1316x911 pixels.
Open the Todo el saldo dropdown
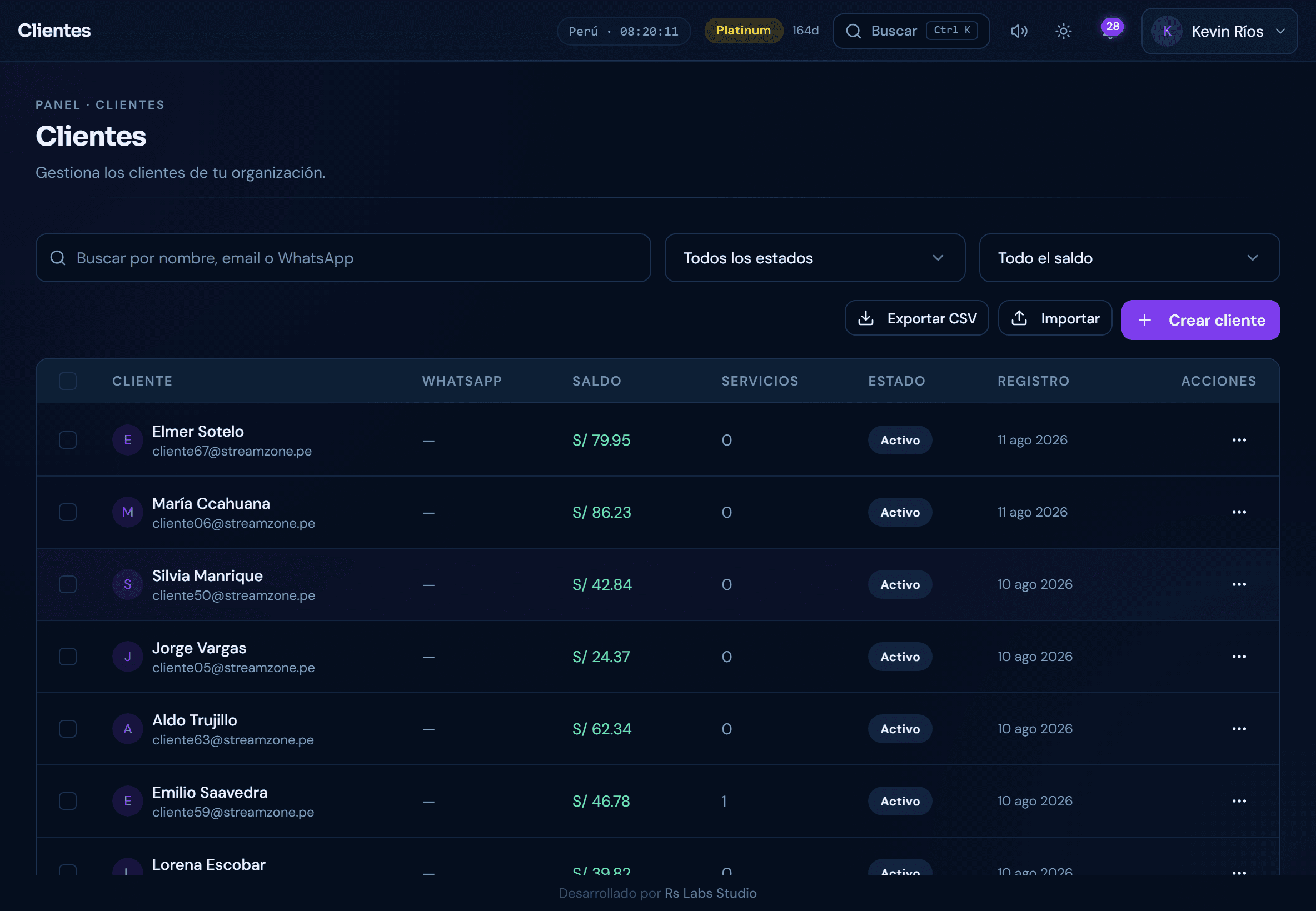[x=1129, y=258]
